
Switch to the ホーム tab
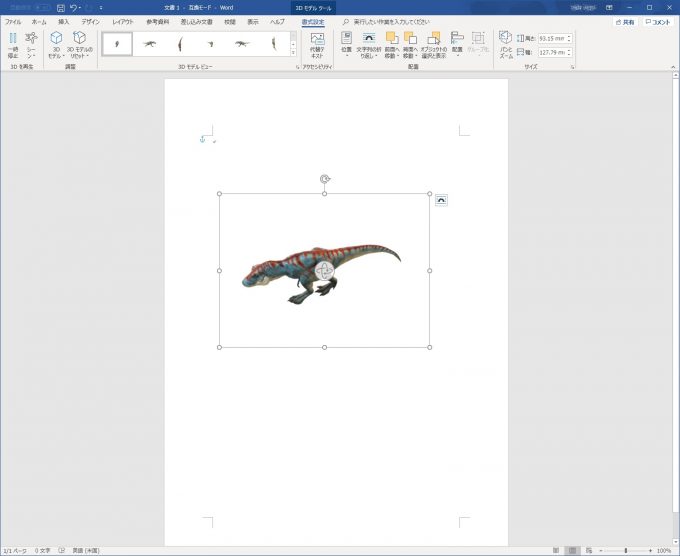click(39, 22)
